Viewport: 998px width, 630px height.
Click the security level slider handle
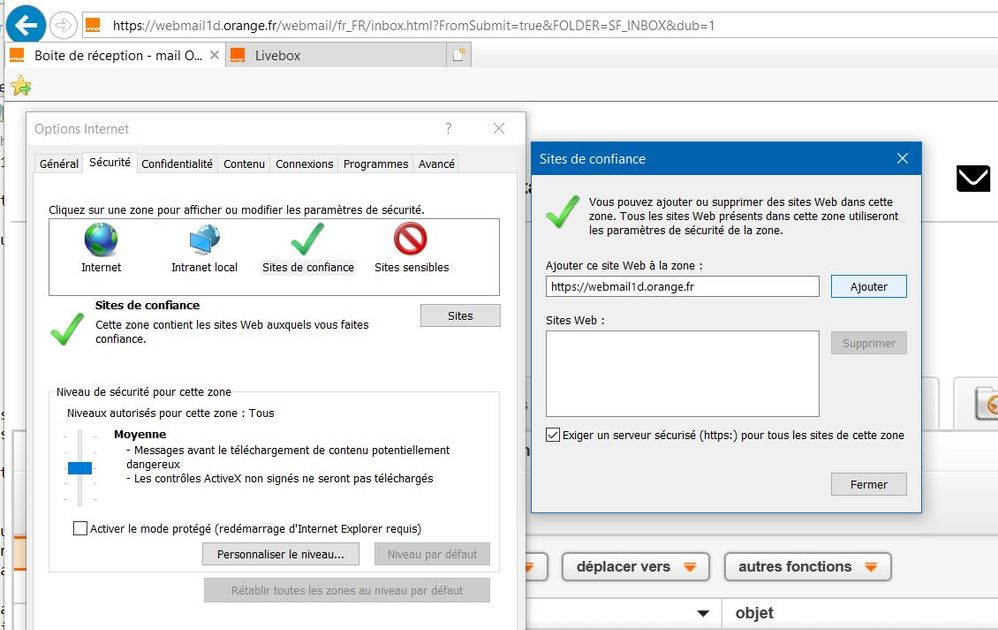[x=80, y=468]
